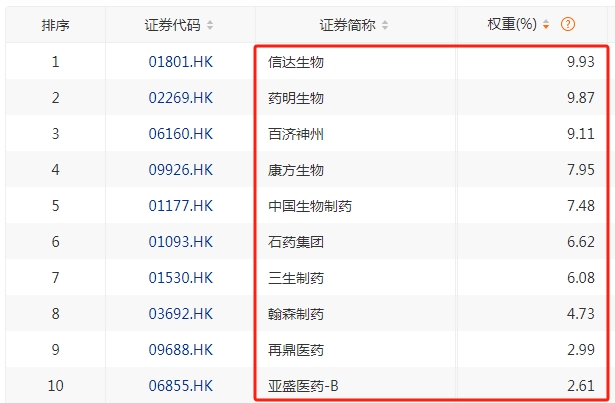The image size is (615, 403).
Task: Open stock code 02269.HK
Action: point(180,98)
